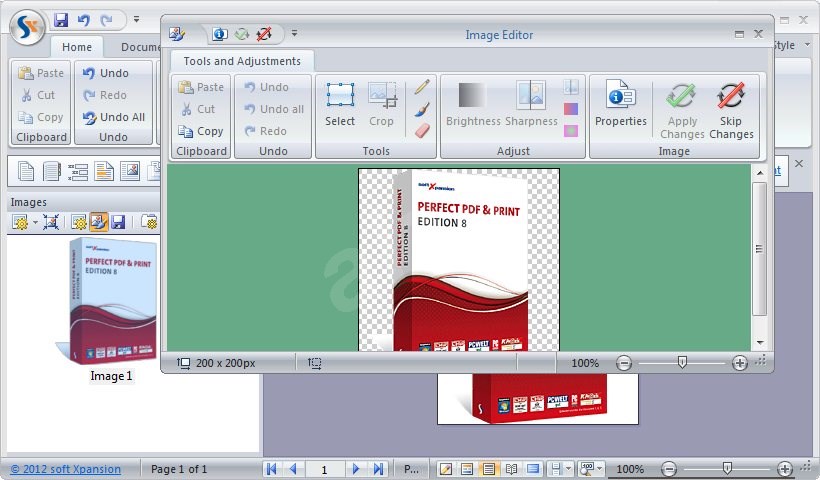This screenshot has width=820, height=480.
Task: Click undo arrow in main window quick toolbar
Action: click(84, 20)
